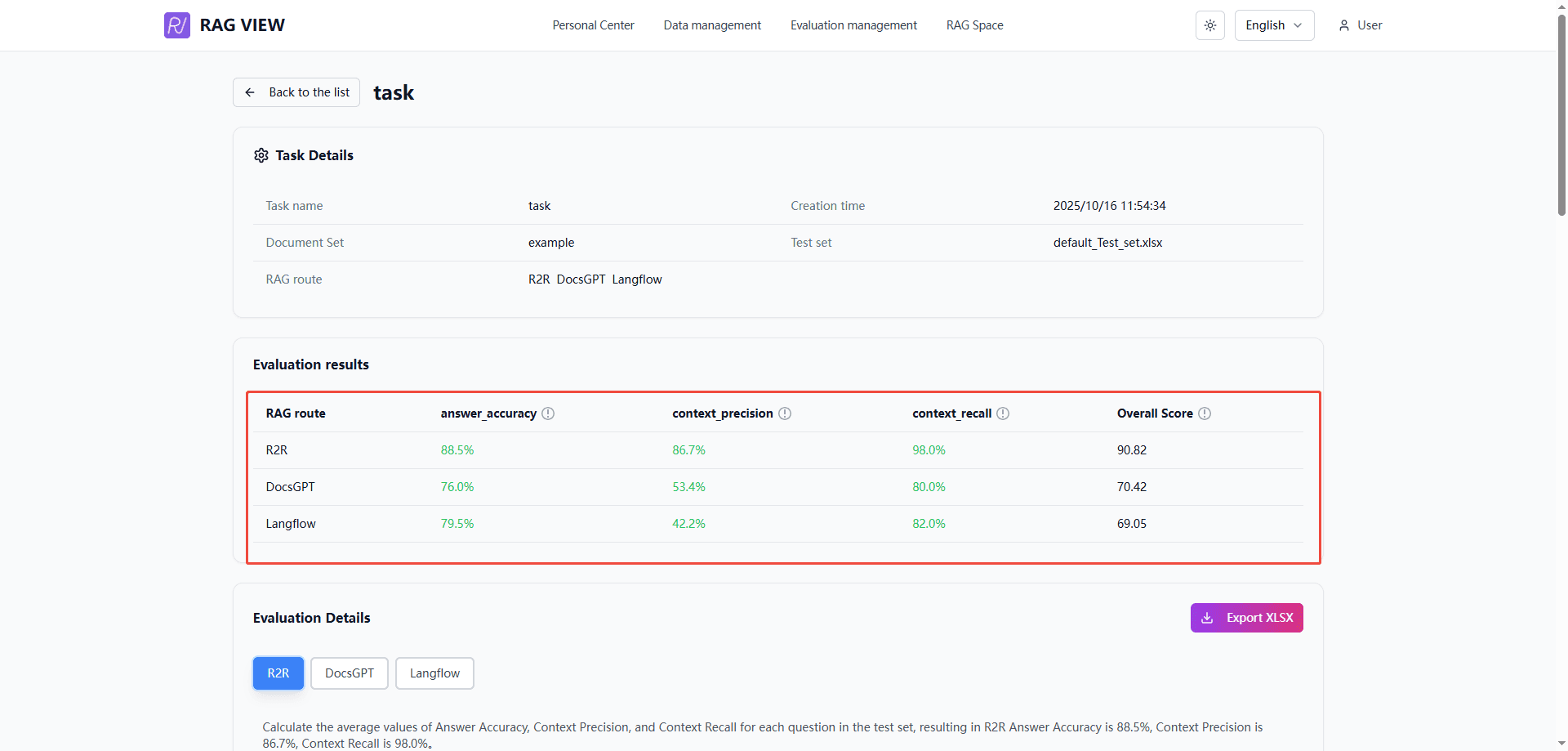Viewport: 1568px width, 751px height.
Task: Navigate to RAG Space
Action: pyautogui.click(x=974, y=25)
